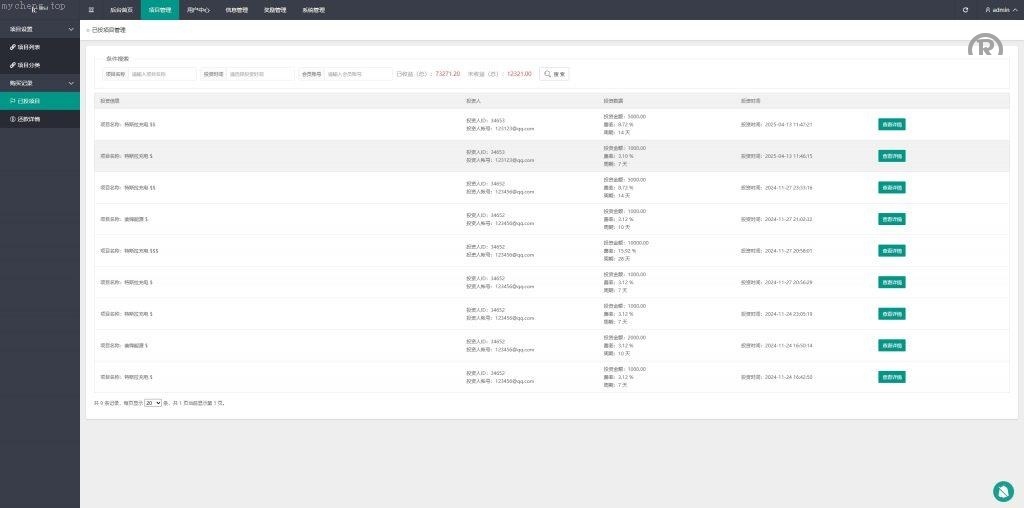Go to the 后台首页 top menu
Image resolution: width=1024 pixels, height=508 pixels.
[122, 10]
